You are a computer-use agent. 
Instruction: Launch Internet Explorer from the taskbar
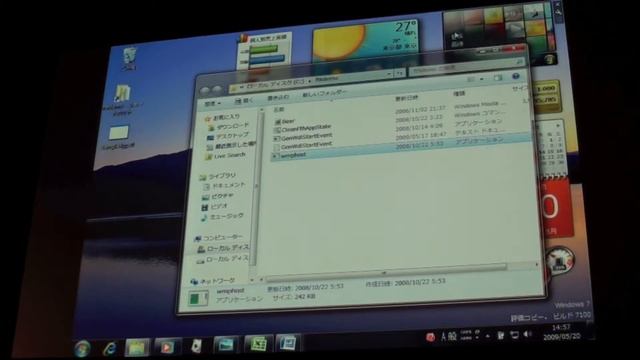pos(109,348)
